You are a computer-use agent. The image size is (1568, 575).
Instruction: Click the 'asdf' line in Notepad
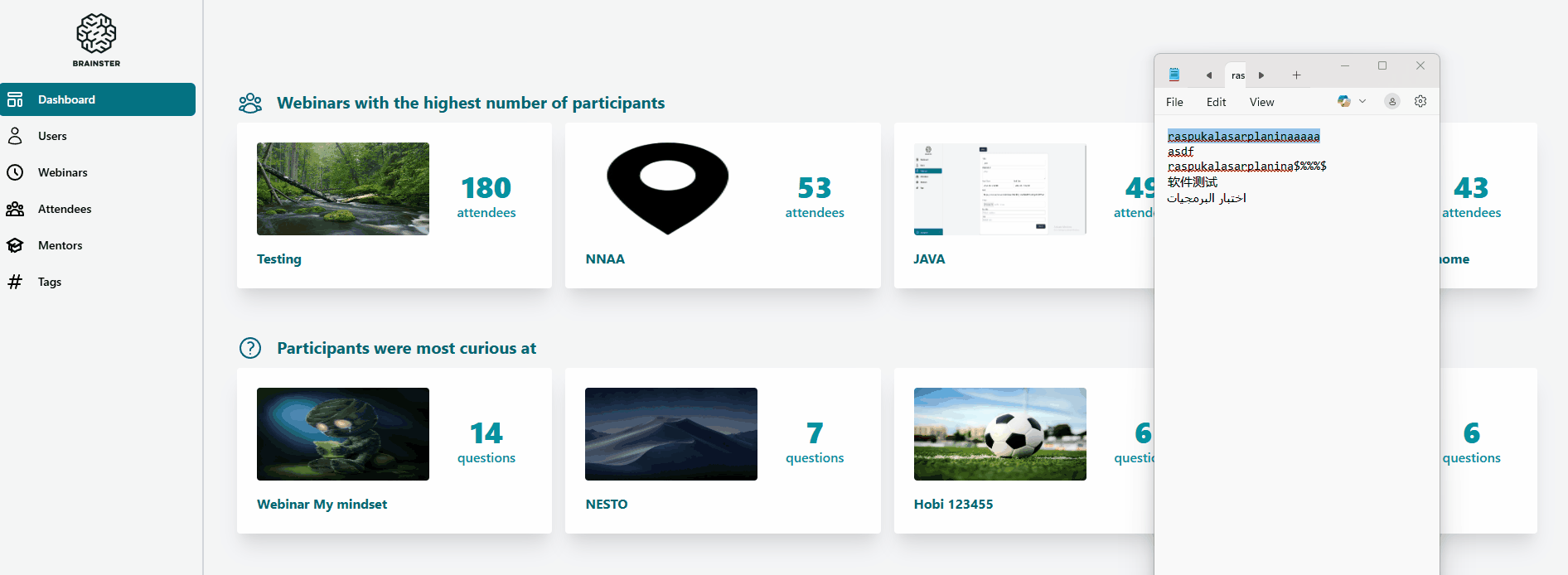1181,152
